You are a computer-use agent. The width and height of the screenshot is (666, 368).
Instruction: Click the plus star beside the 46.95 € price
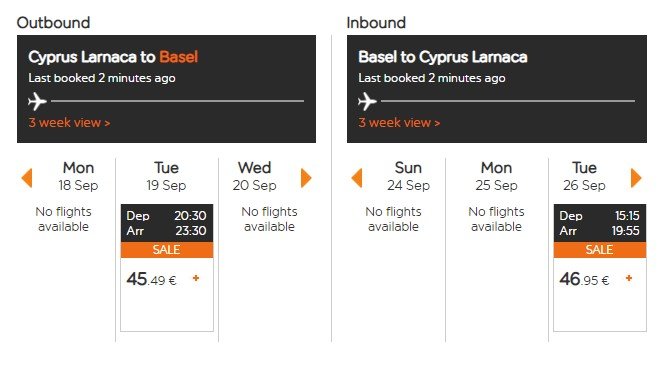click(x=629, y=278)
